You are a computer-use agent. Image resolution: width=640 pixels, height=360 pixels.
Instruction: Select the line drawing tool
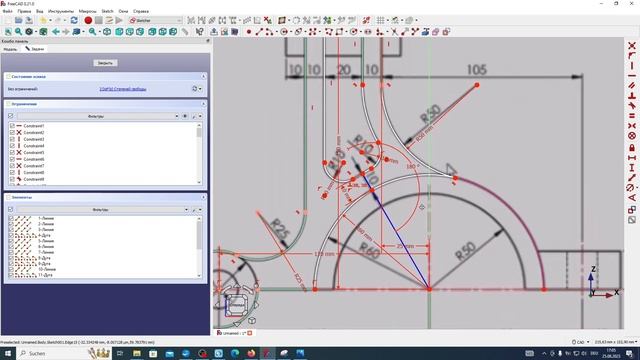click(x=259, y=32)
